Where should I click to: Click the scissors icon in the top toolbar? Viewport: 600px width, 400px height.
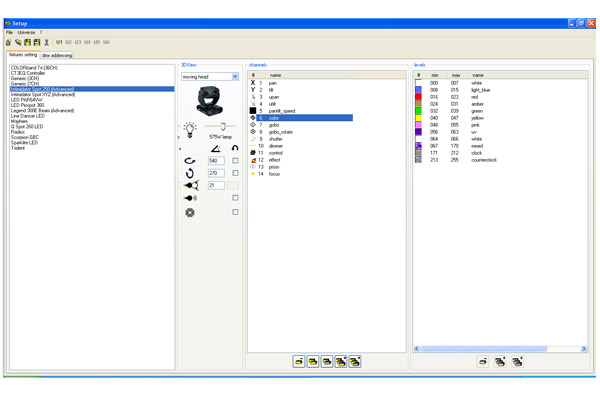47,43
